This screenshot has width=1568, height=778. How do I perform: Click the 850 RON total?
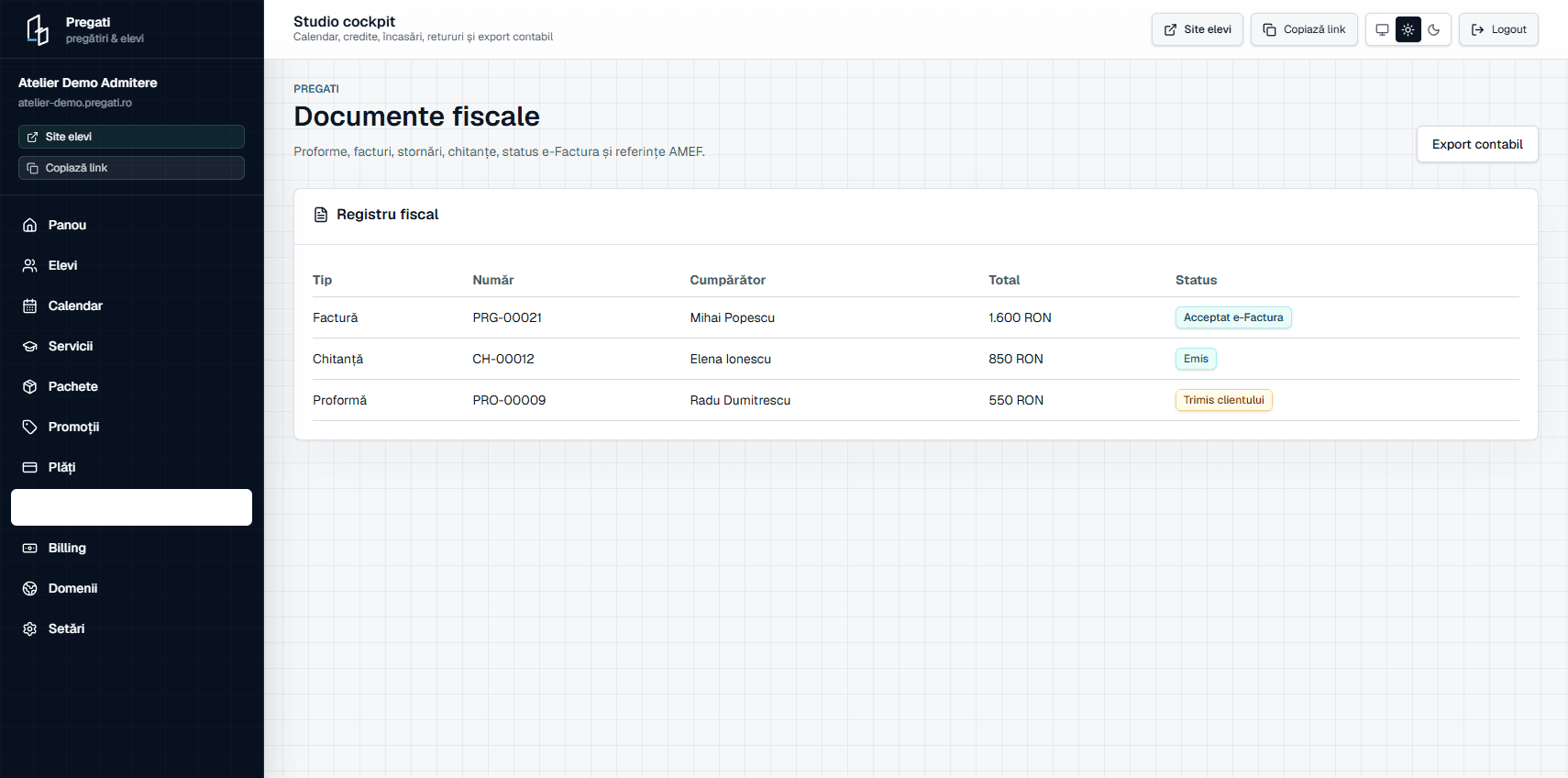(1016, 359)
